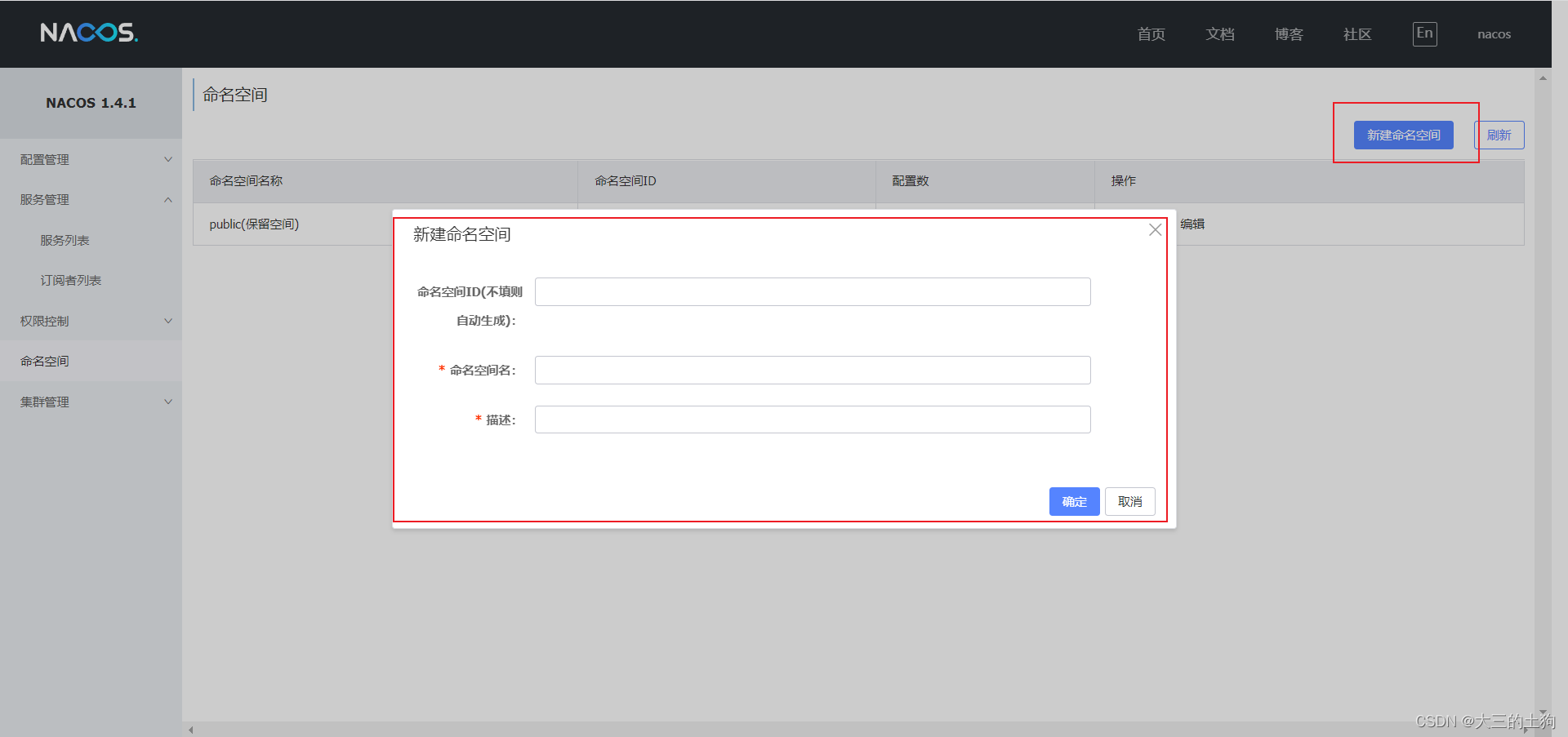
Task: Click the public(保留空间) table cell
Action: [254, 224]
